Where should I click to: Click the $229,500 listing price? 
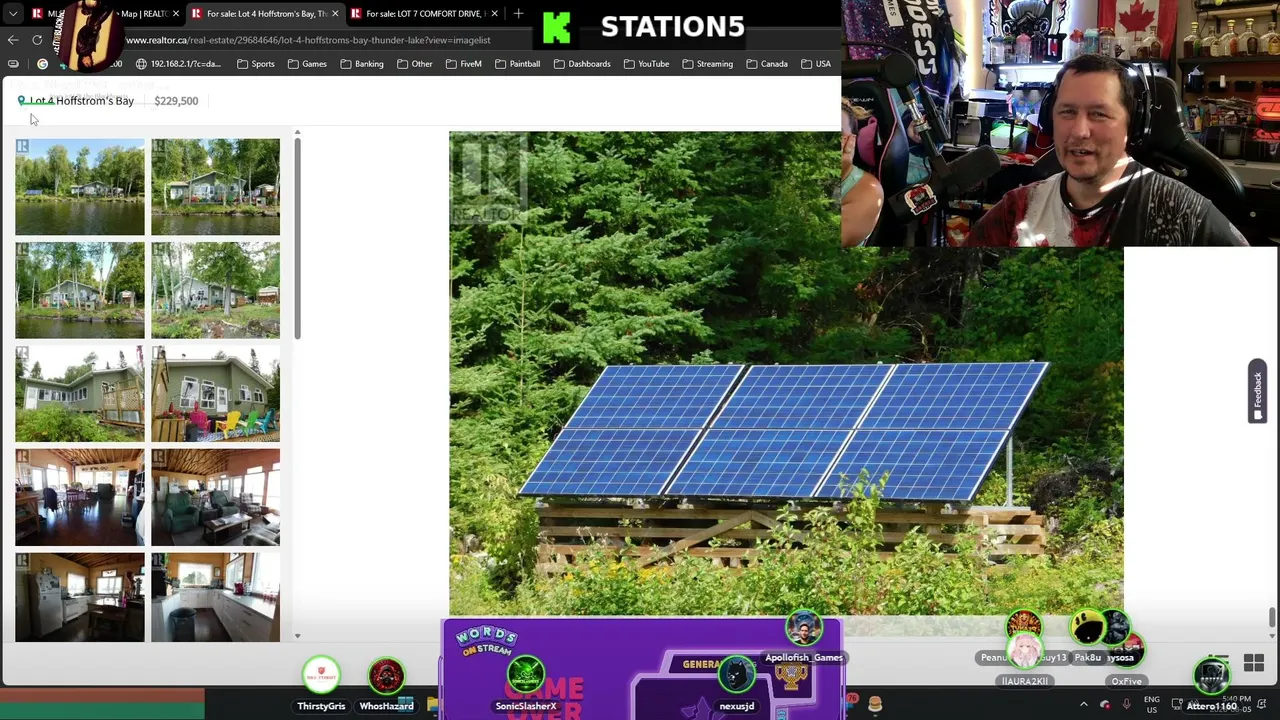(x=176, y=101)
